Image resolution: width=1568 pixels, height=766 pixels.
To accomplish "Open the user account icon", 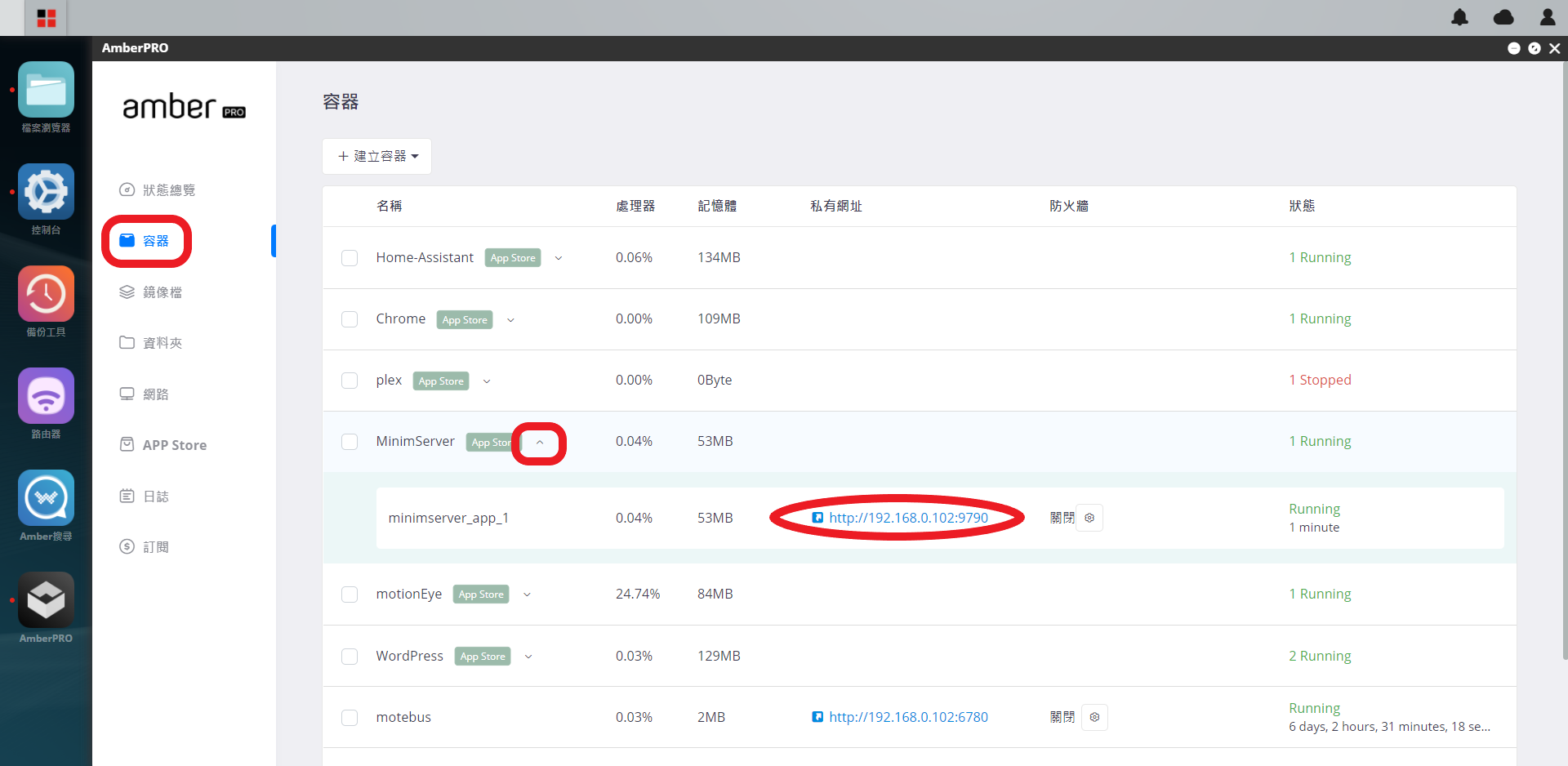I will 1547,17.
